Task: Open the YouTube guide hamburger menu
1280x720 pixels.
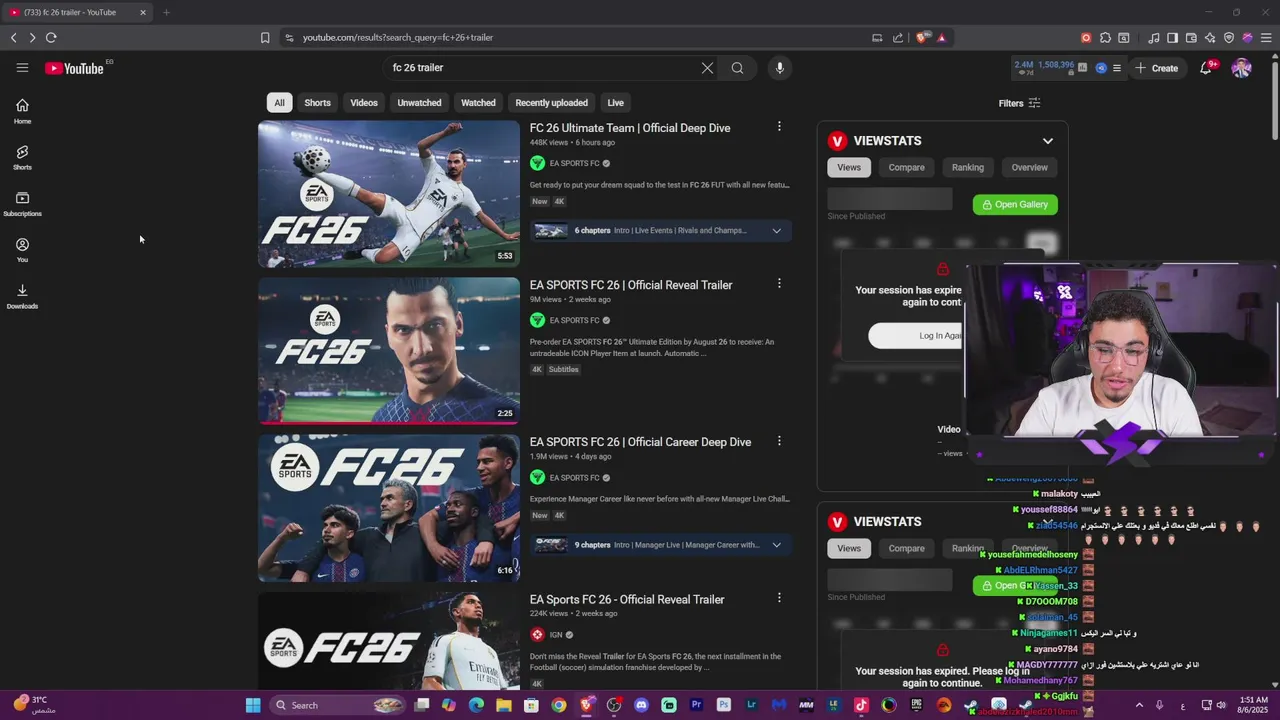Action: coord(22,68)
